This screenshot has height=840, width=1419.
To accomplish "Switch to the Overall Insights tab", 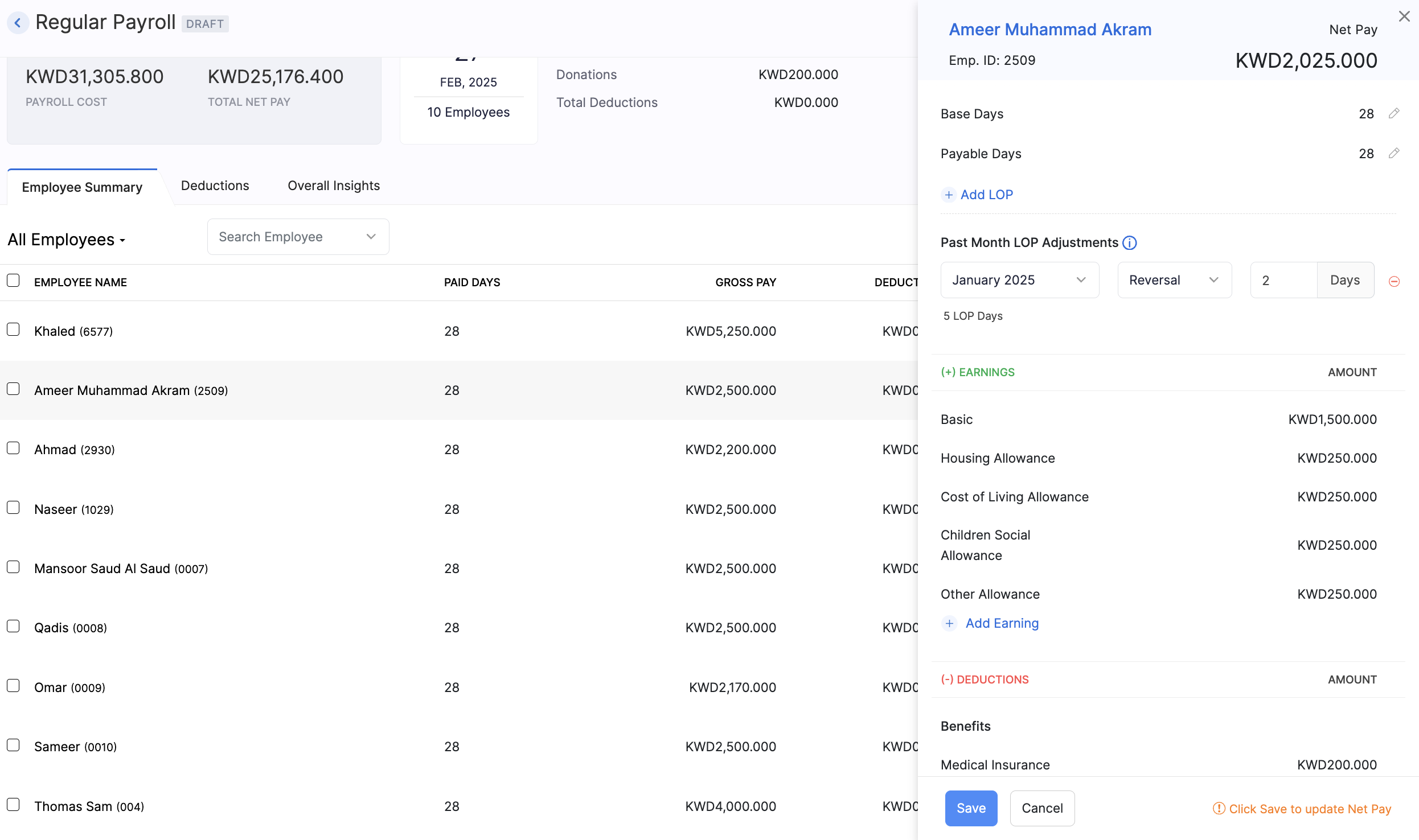I will pos(333,186).
